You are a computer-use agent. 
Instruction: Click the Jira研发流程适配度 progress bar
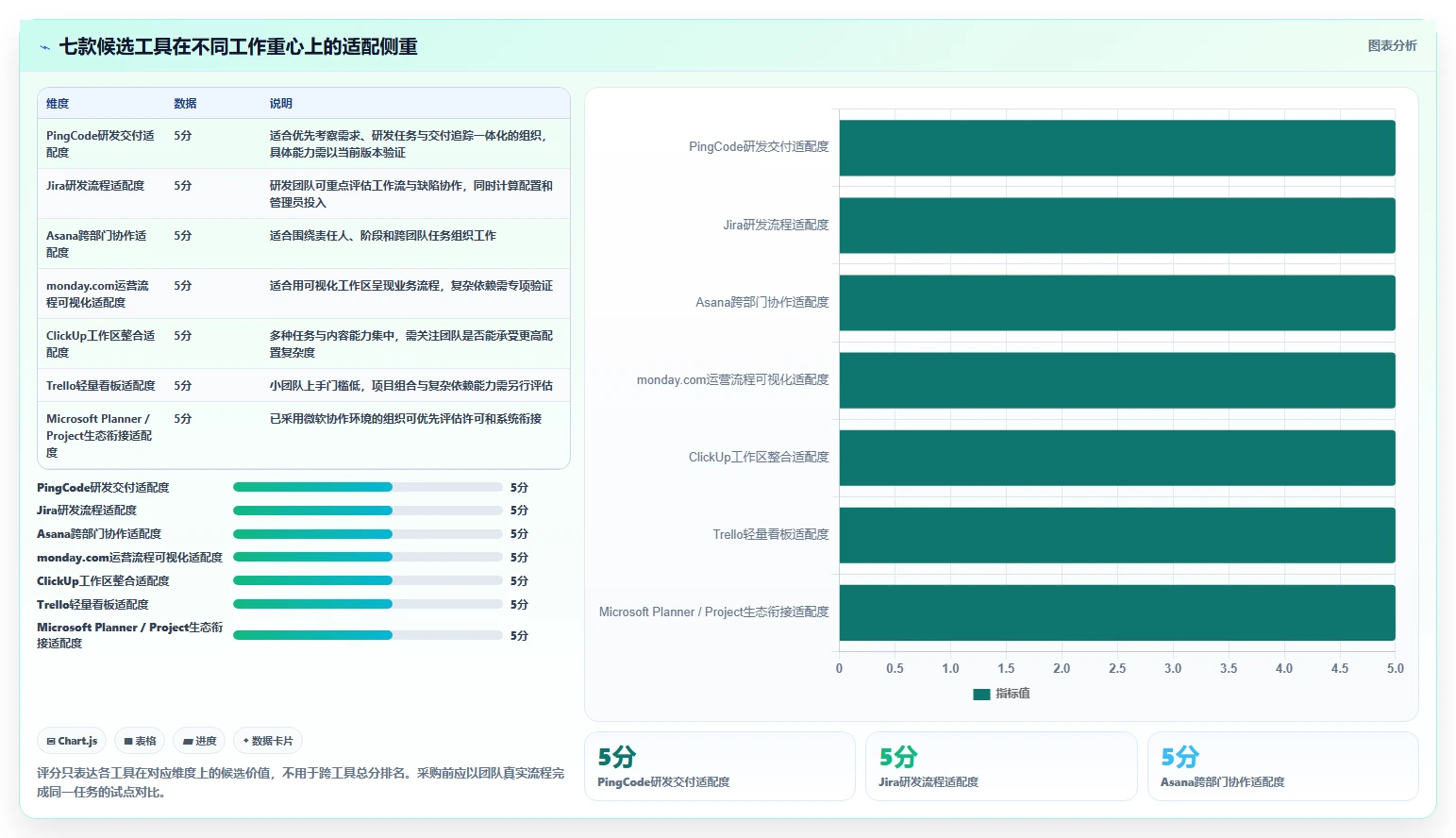(368, 511)
